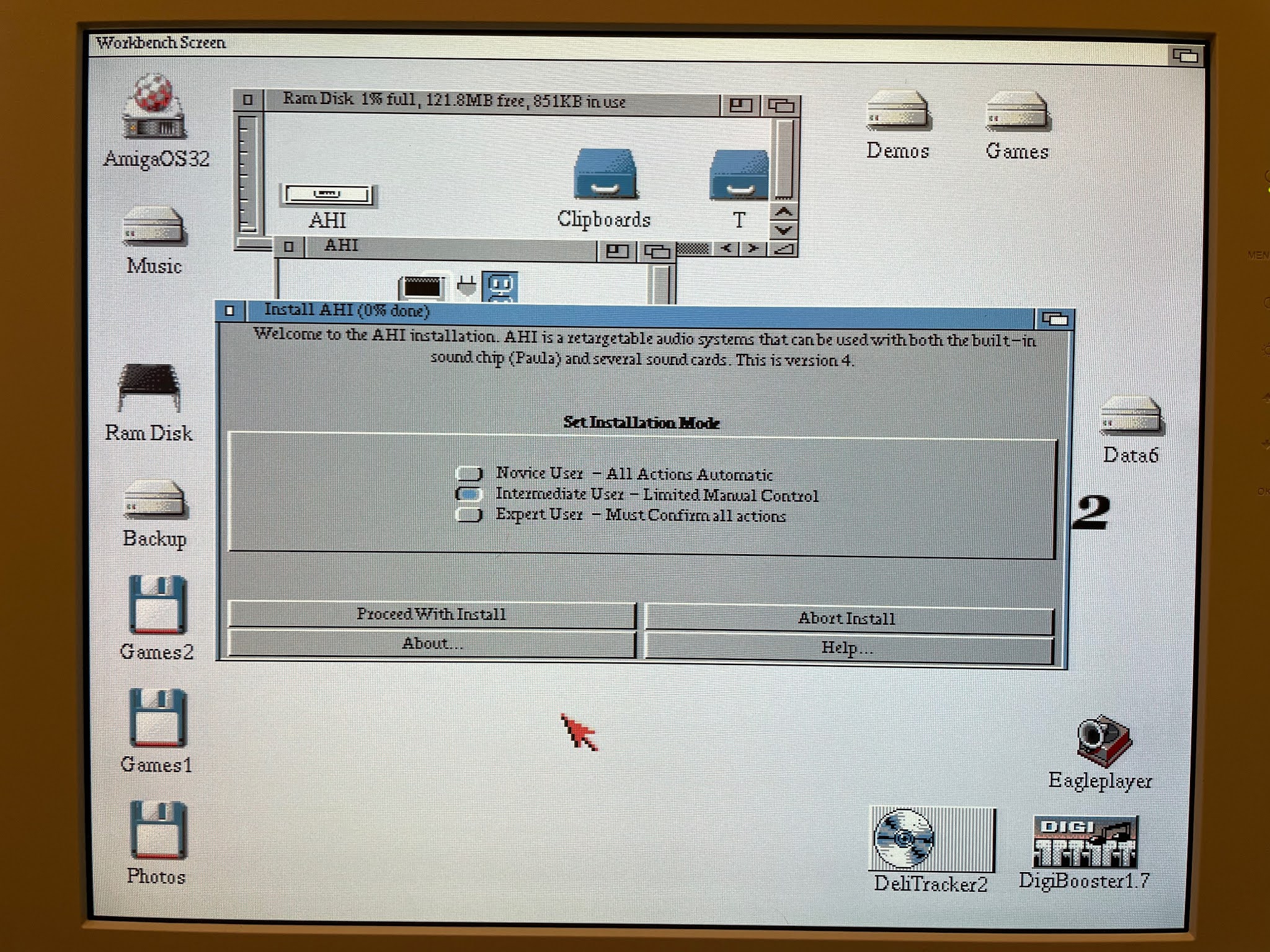Click the Ram Disk window scroll right arrow

[x=753, y=249]
